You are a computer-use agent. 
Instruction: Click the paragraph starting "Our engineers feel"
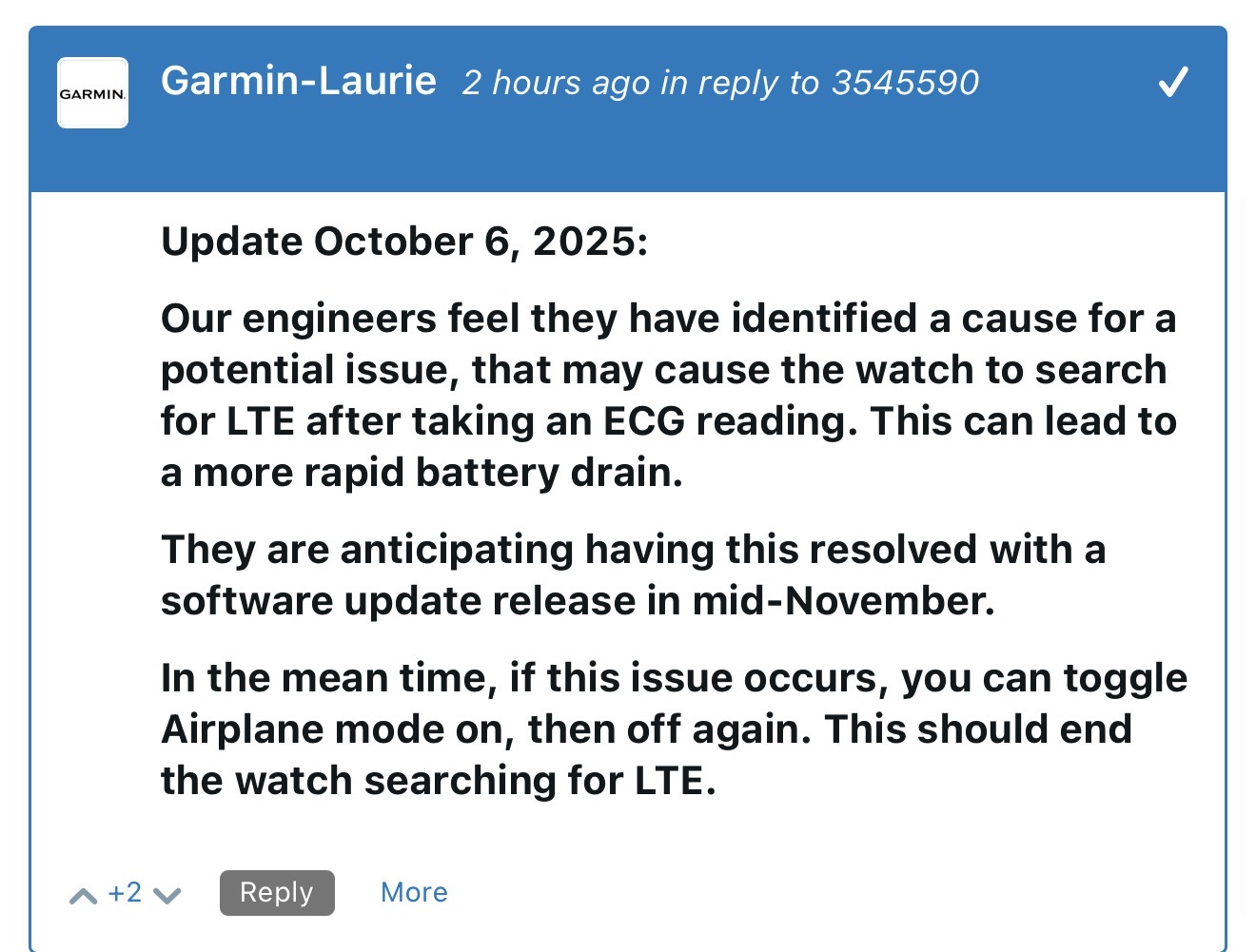[668, 395]
